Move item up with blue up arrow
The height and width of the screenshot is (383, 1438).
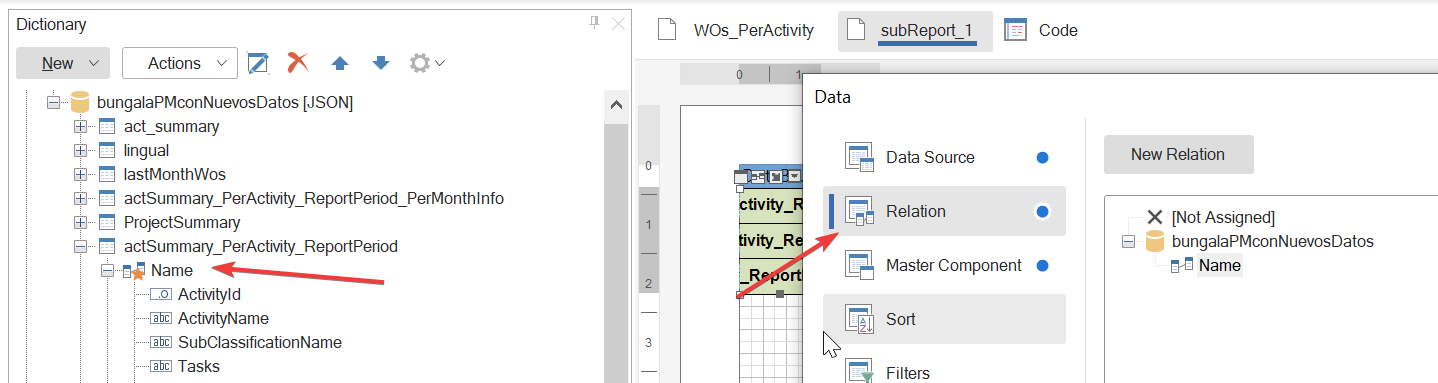click(340, 63)
